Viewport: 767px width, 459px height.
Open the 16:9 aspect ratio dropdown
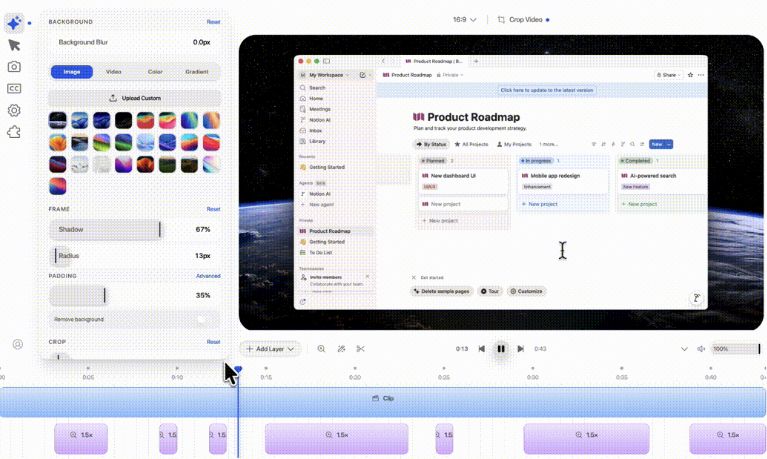pos(464,20)
